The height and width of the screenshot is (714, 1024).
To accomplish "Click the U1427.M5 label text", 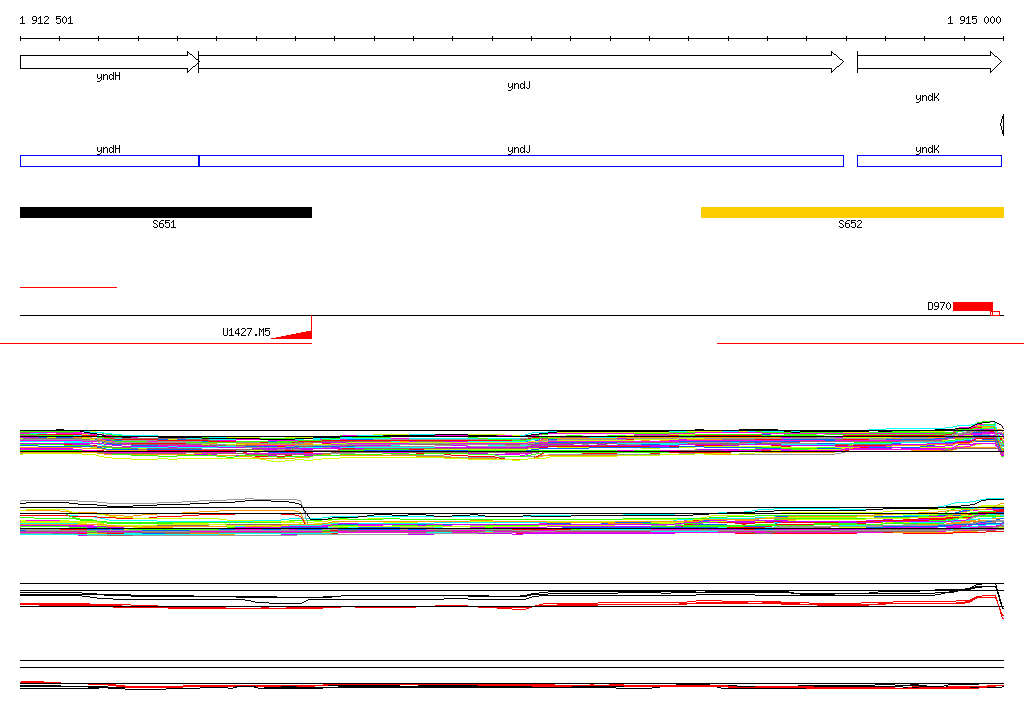I will pyautogui.click(x=246, y=332).
